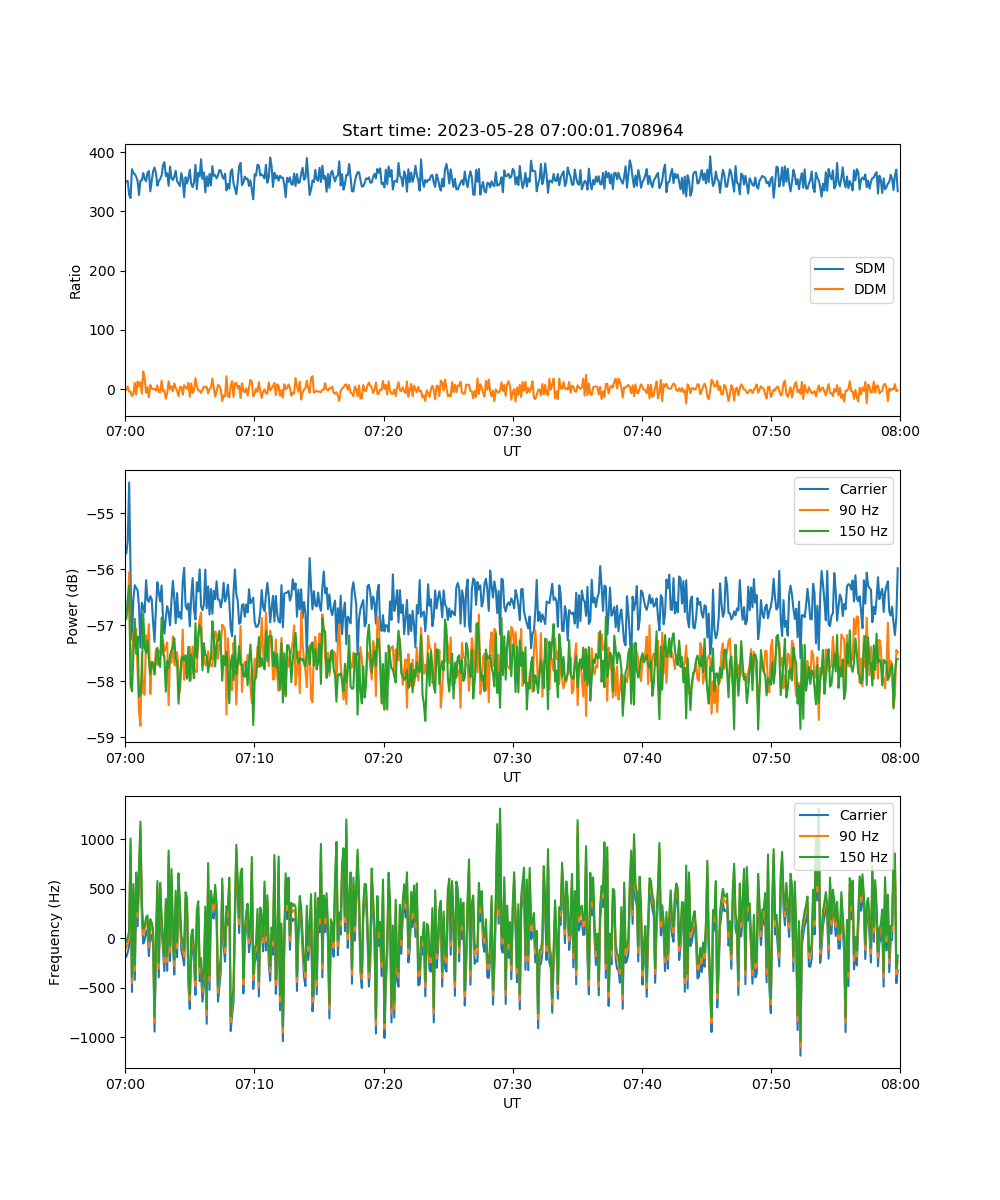This screenshot has height=1200, width=1000.
Task: Click the 400 tick on the Ratio axis
Action: (x=104, y=153)
